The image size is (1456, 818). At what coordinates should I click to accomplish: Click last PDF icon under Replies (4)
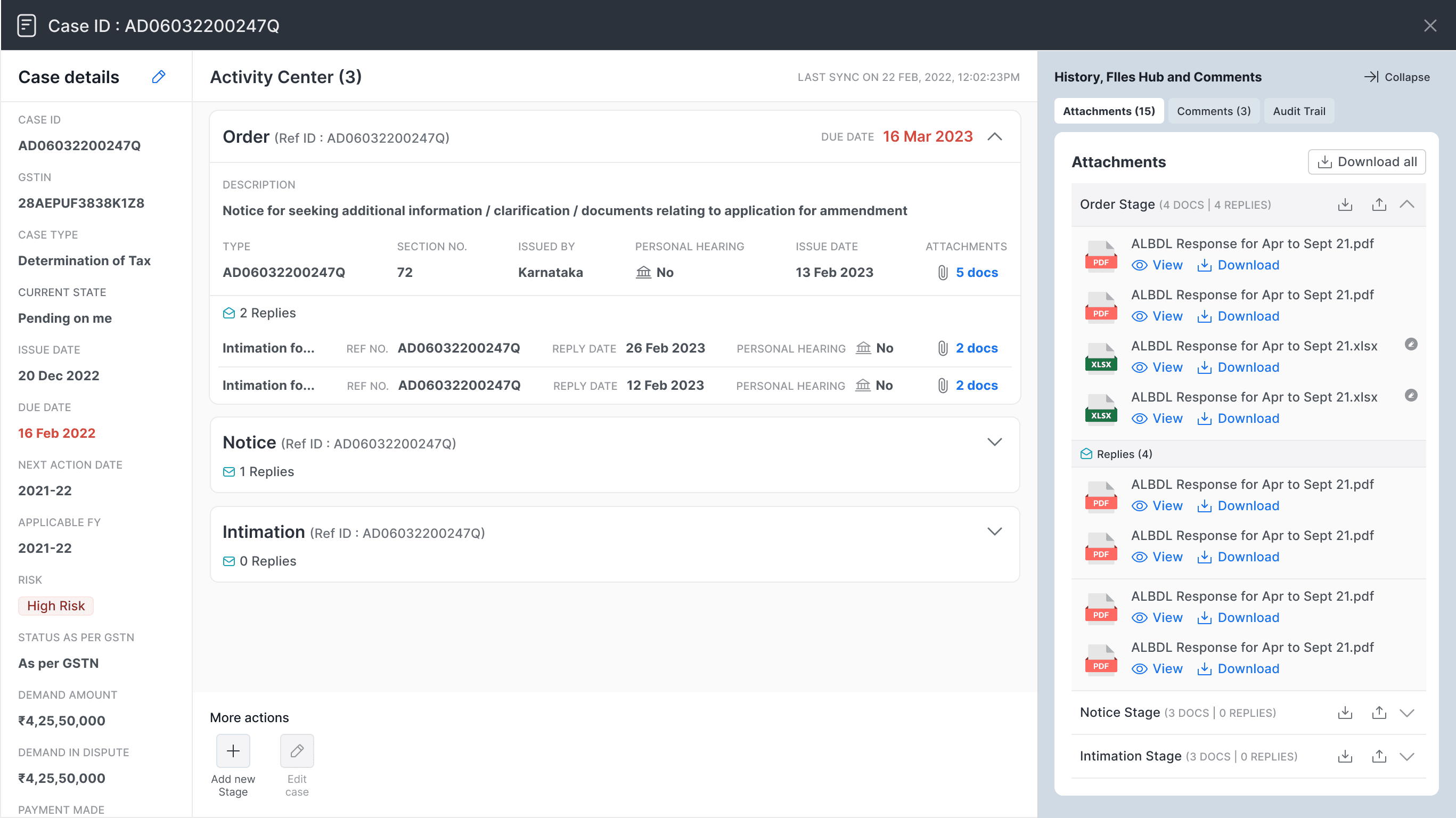pyautogui.click(x=1100, y=659)
